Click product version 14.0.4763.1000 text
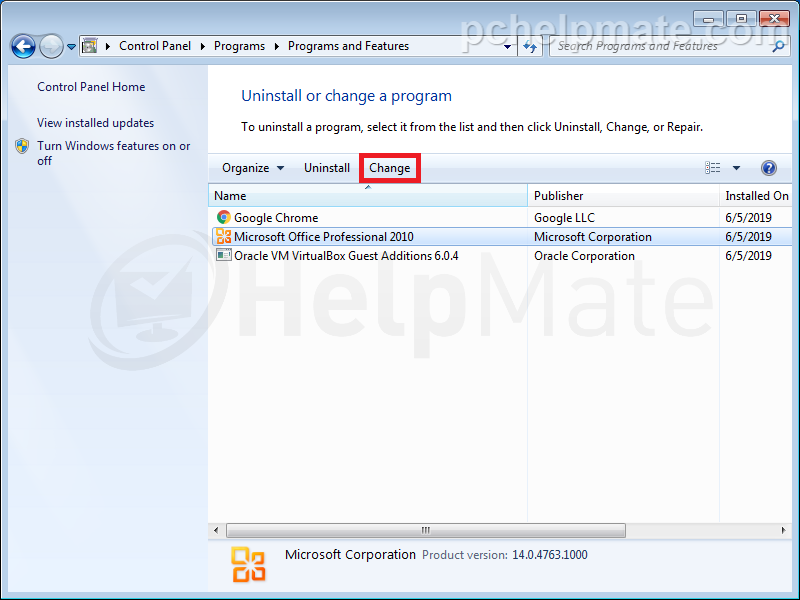Viewport: 800px width, 600px height. click(549, 555)
